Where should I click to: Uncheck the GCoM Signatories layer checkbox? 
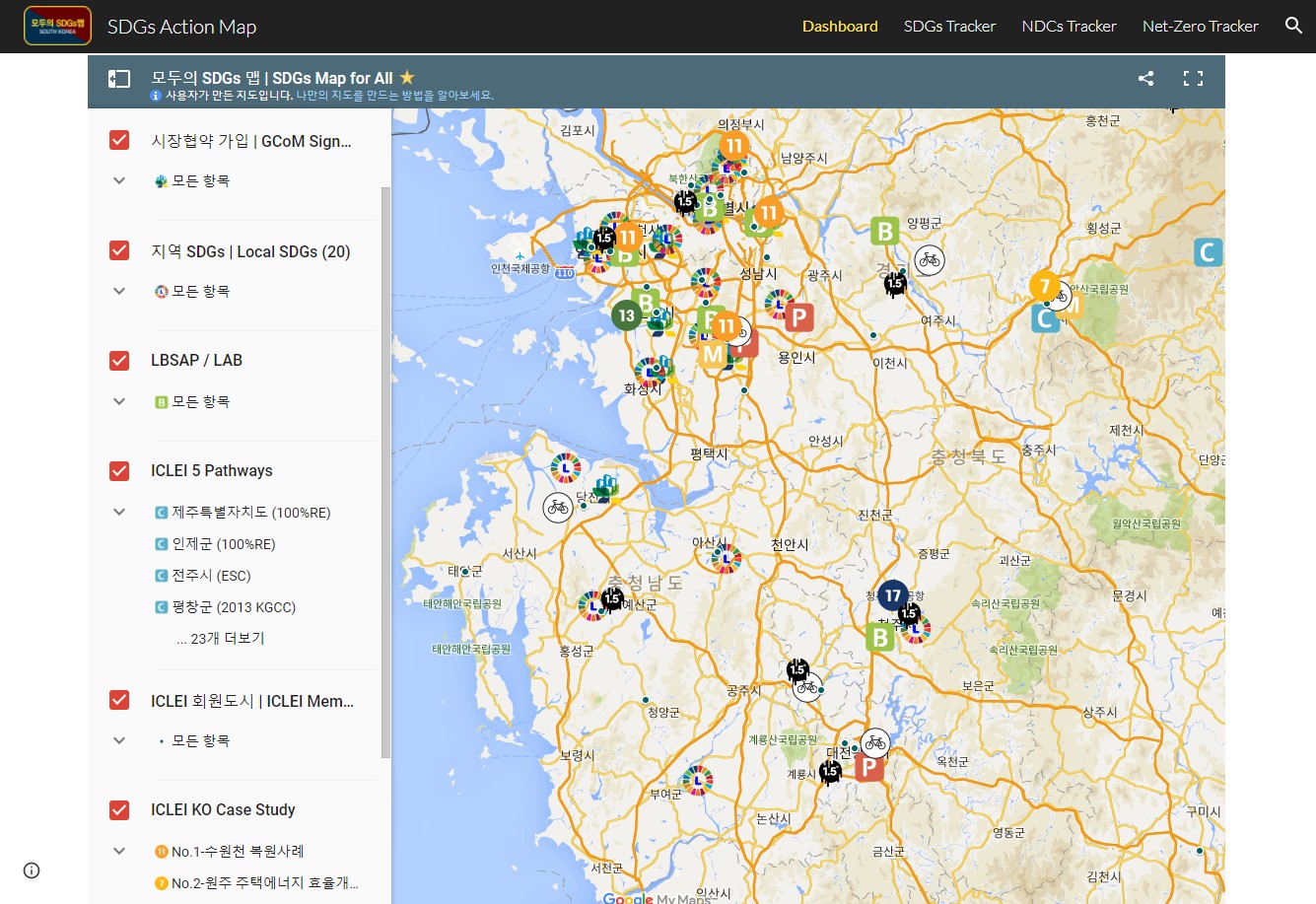tap(119, 140)
